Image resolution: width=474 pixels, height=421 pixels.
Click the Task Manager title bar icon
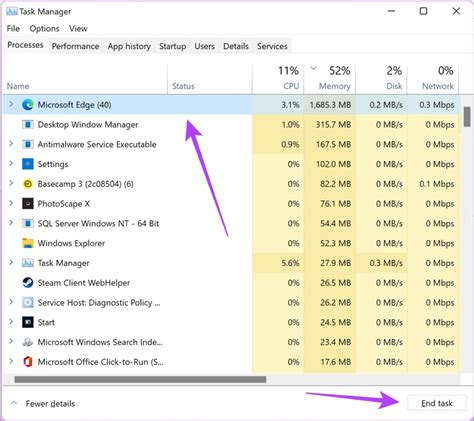[x=12, y=11]
